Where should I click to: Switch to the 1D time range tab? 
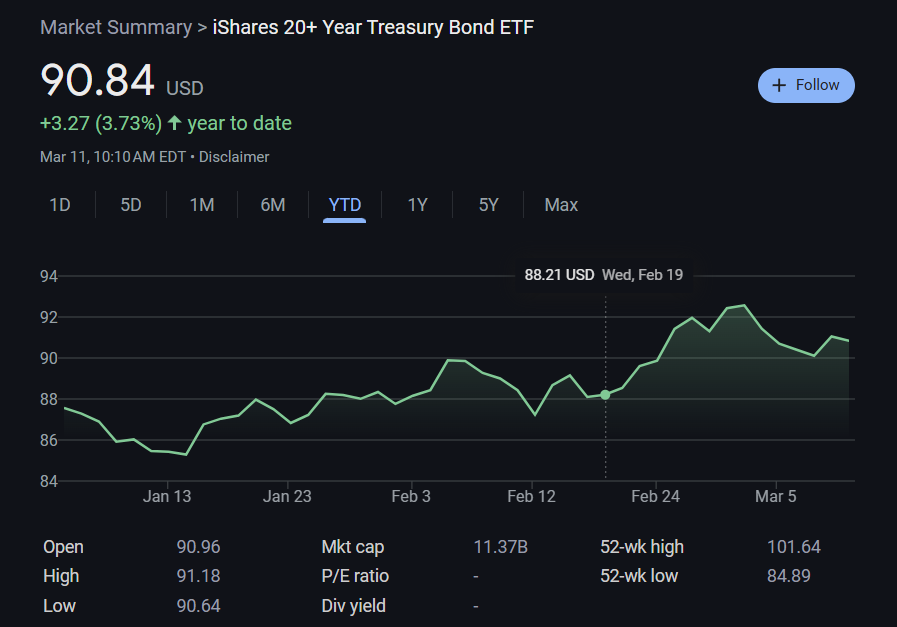click(60, 205)
